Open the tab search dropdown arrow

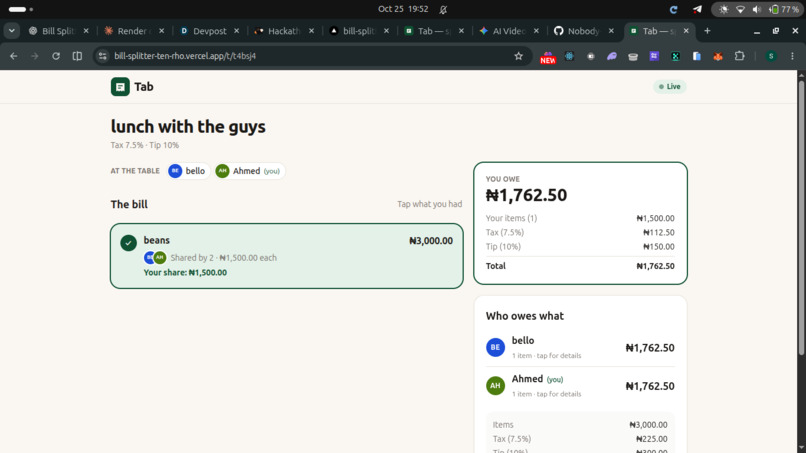coord(11,31)
